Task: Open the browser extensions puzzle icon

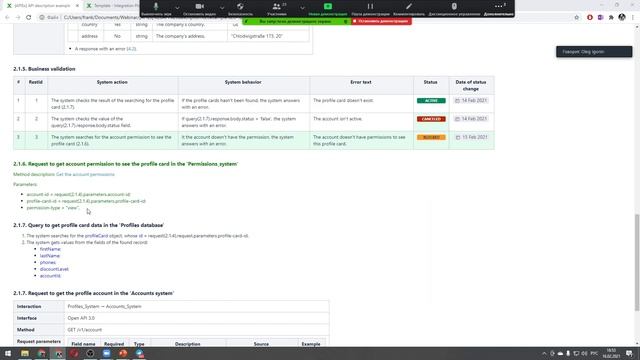Action: coord(611,18)
